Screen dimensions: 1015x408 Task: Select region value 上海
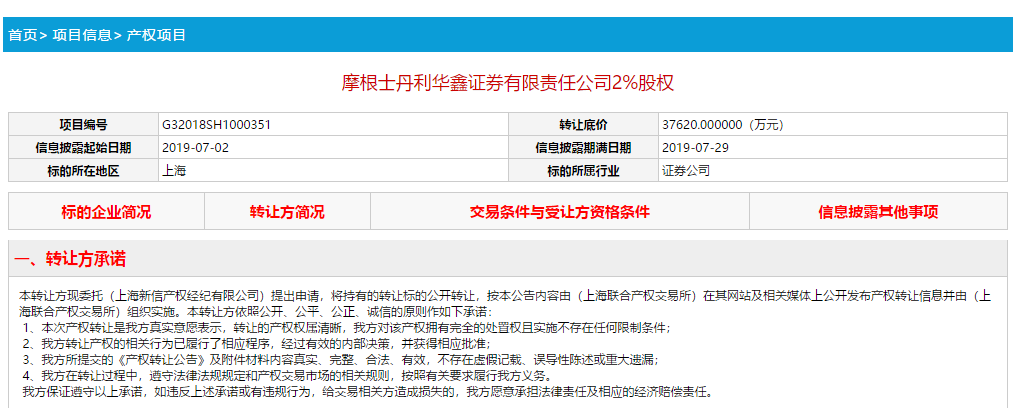click(175, 171)
